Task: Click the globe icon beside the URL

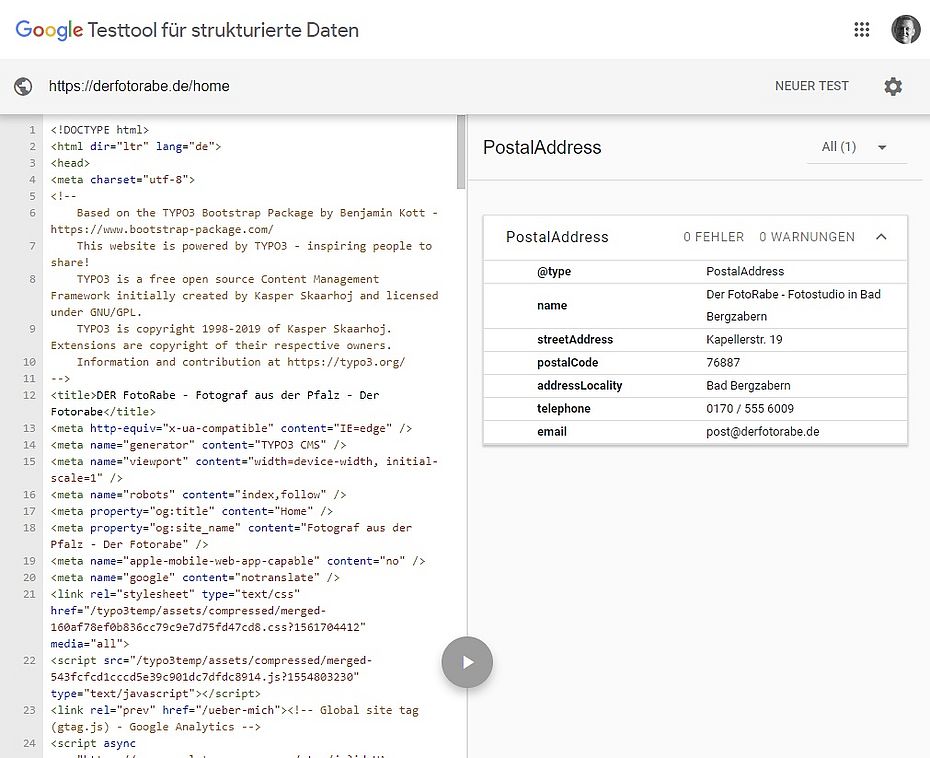Action: 24,86
